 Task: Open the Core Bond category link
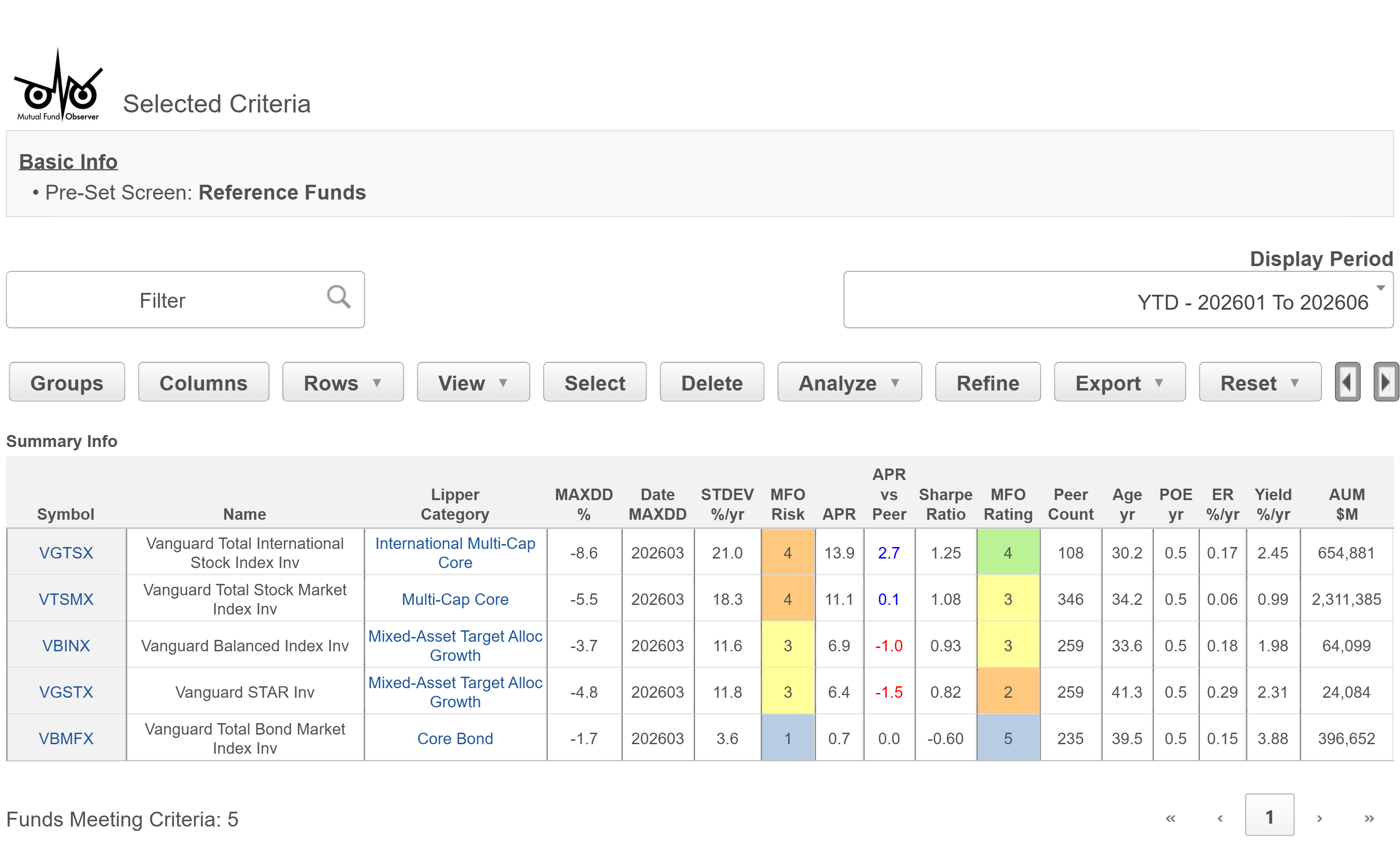click(x=455, y=737)
